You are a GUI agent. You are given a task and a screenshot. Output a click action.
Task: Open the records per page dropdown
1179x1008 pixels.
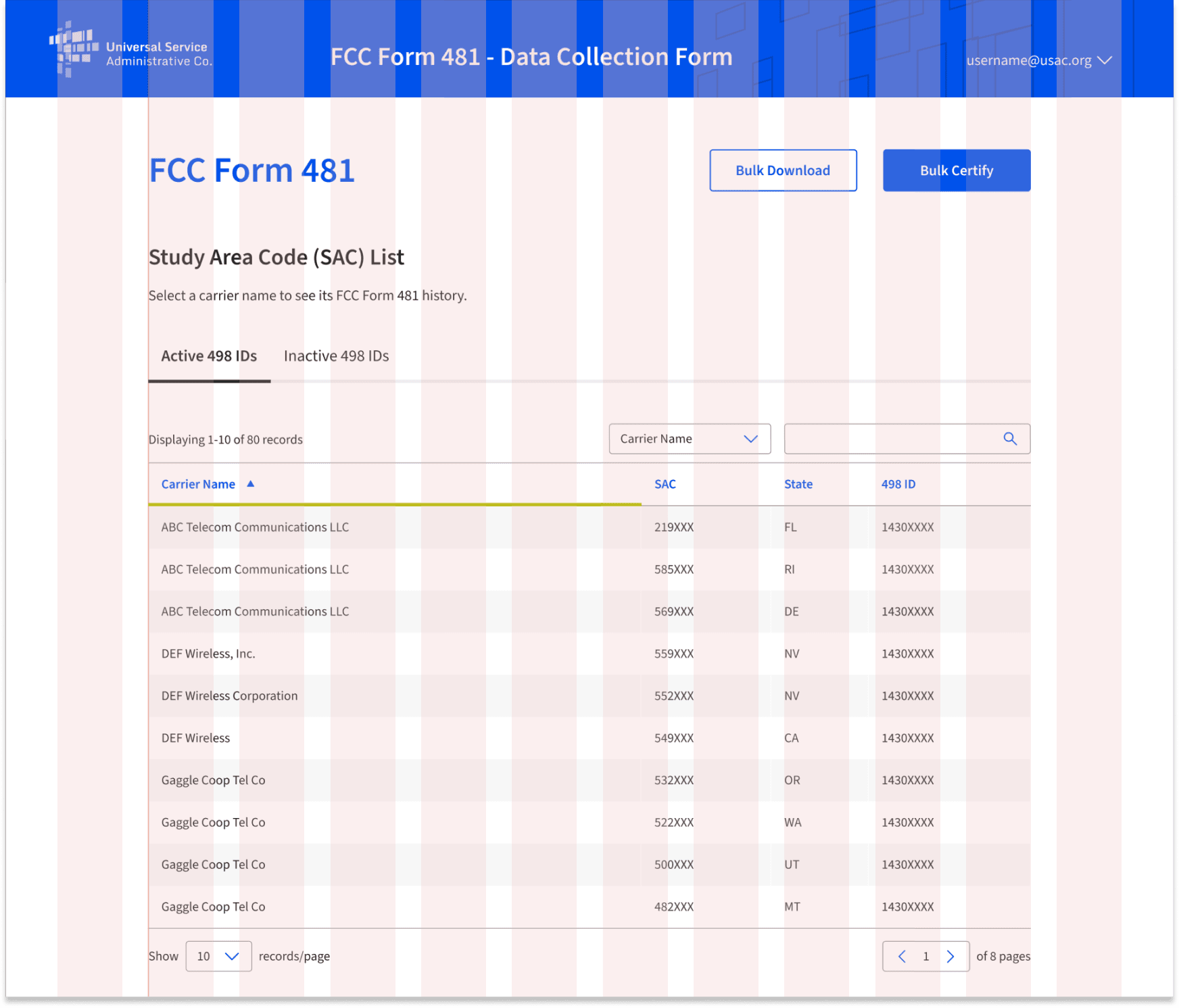click(218, 956)
